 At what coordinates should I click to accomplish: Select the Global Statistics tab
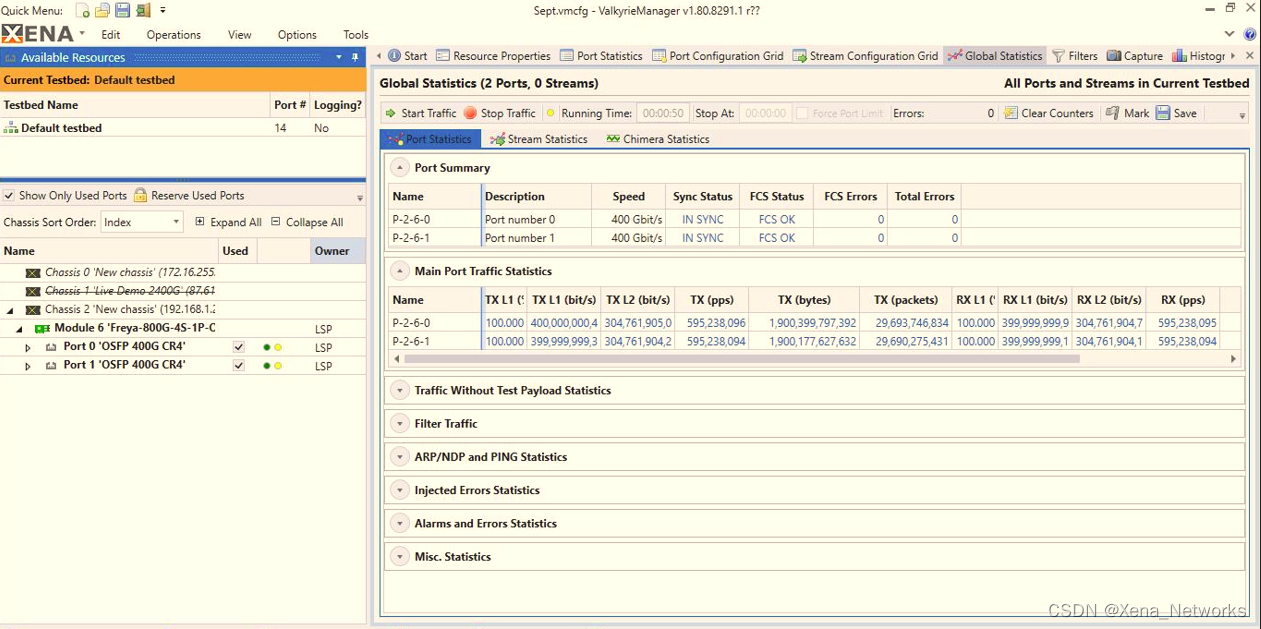pyautogui.click(x=994, y=56)
